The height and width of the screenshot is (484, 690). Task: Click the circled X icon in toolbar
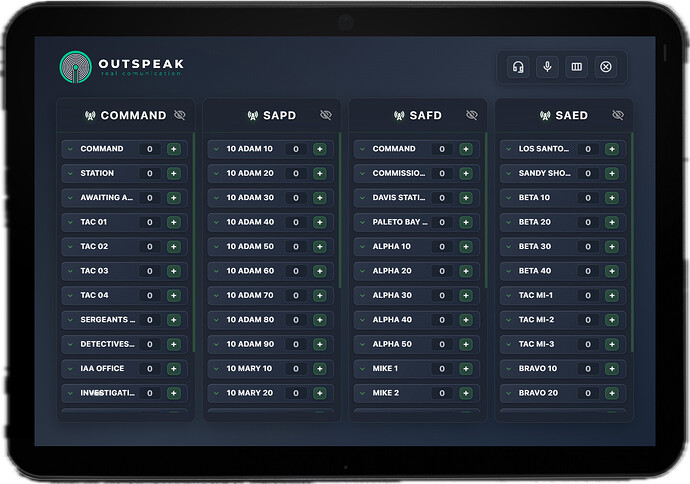pos(605,67)
